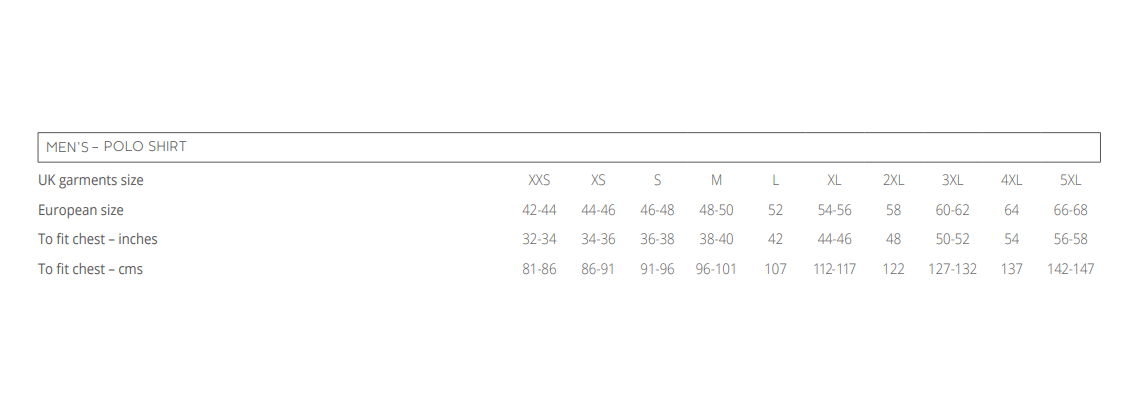Click the To fit chest – cms label

click(91, 269)
